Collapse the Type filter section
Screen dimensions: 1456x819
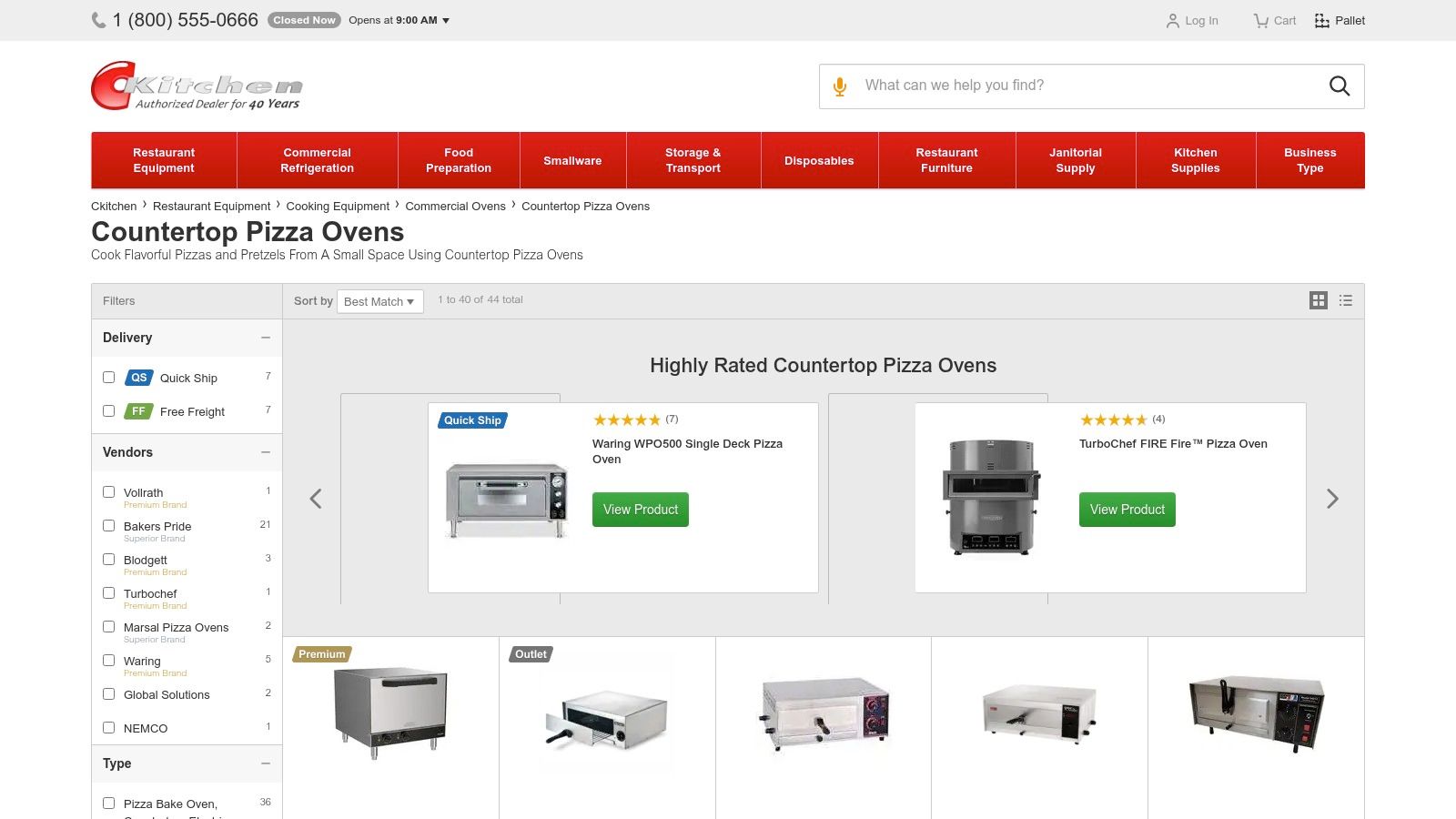point(266,763)
